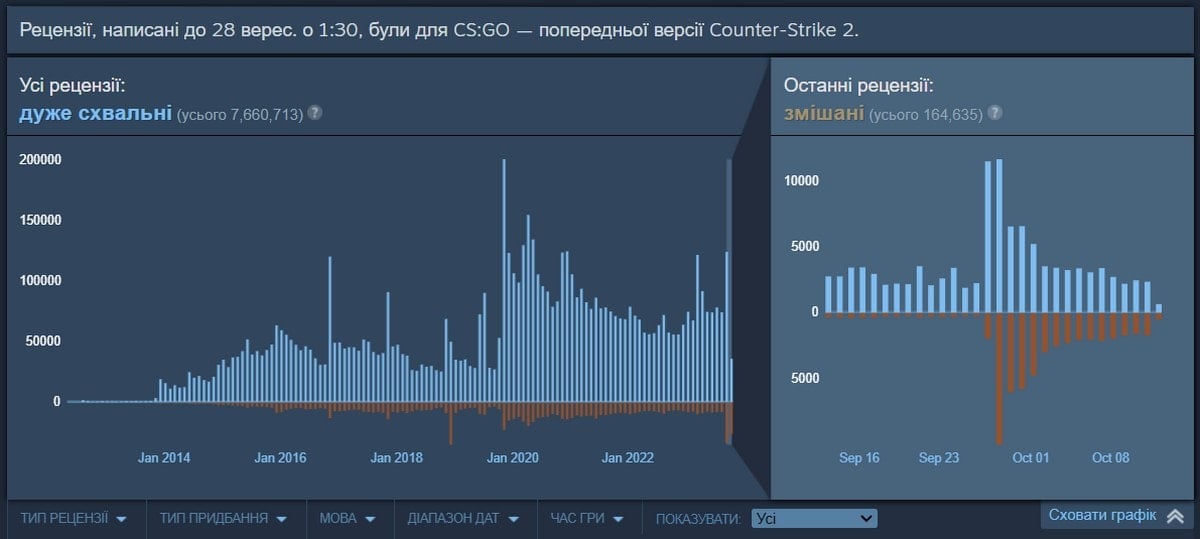The image size is (1200, 539).
Task: Click the Sep 23 axis label
Action: (x=939, y=458)
